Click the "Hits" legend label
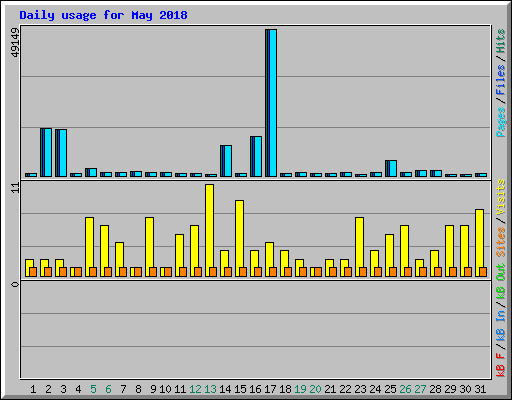The image size is (512, 400). coord(501,41)
